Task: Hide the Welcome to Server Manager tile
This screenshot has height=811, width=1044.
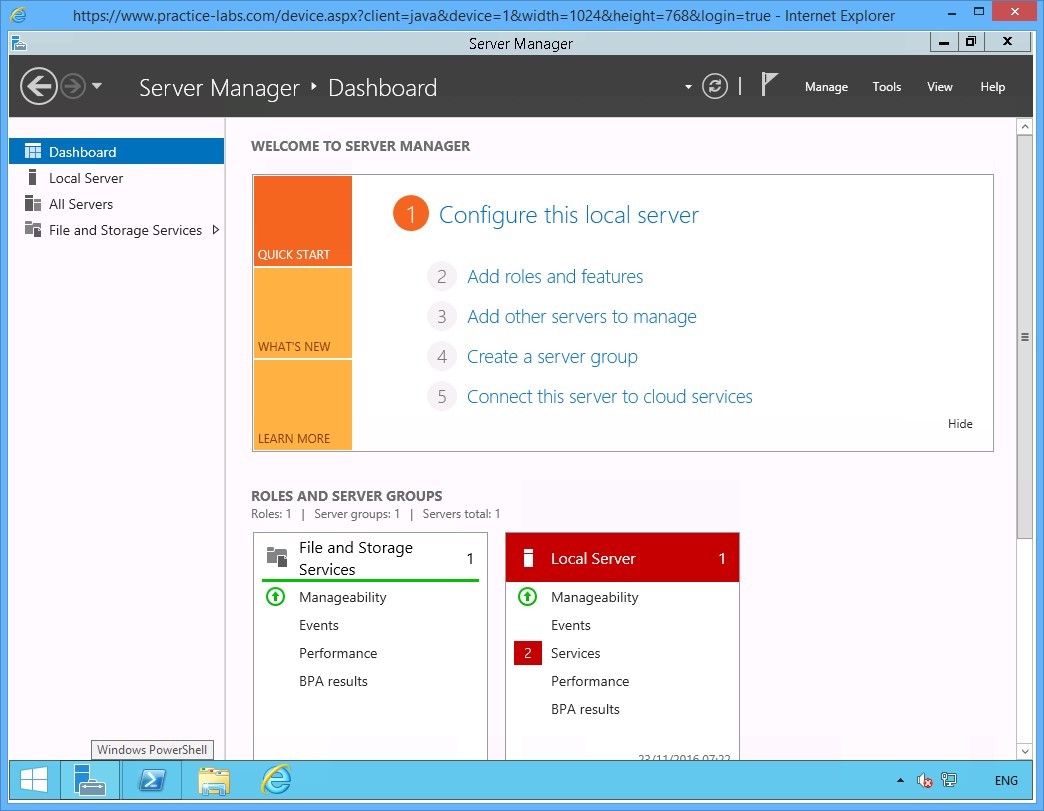Action: pyautogui.click(x=959, y=423)
